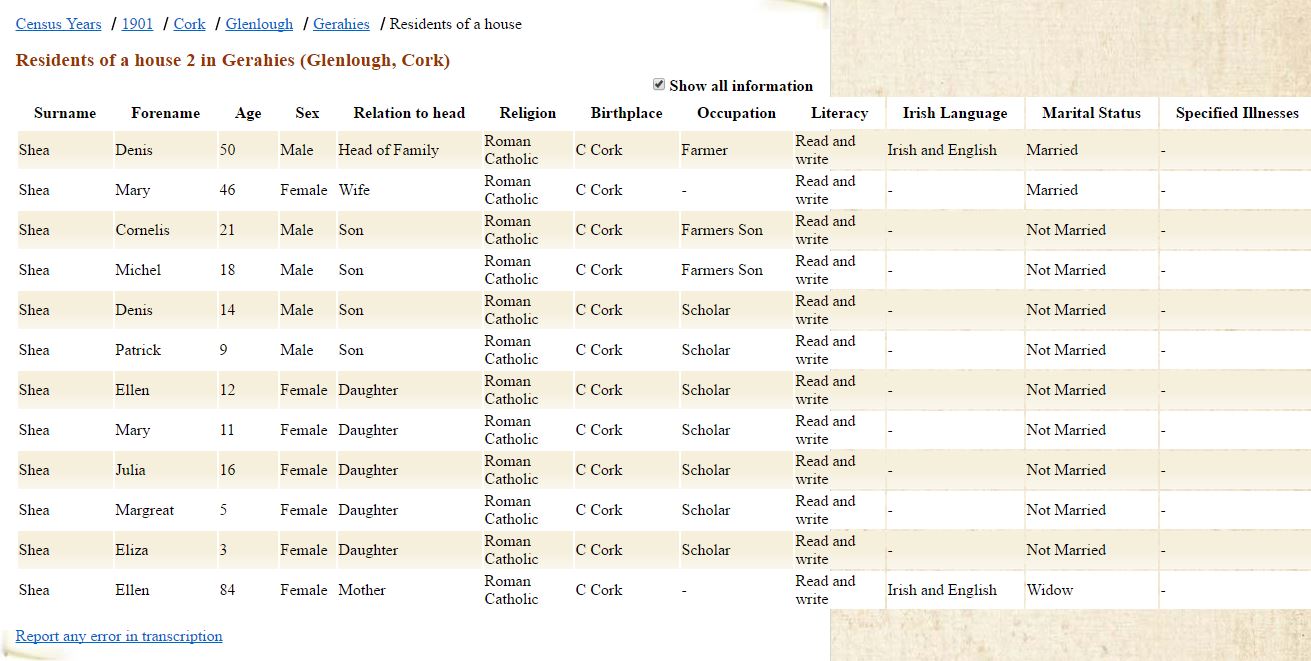
Task: Uncheck the Show all information checkbox
Action: [659, 85]
